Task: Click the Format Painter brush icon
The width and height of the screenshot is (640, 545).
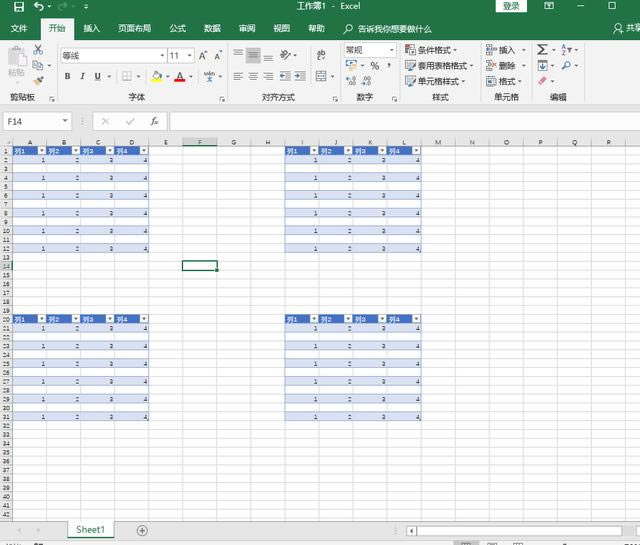Action: pos(38,80)
